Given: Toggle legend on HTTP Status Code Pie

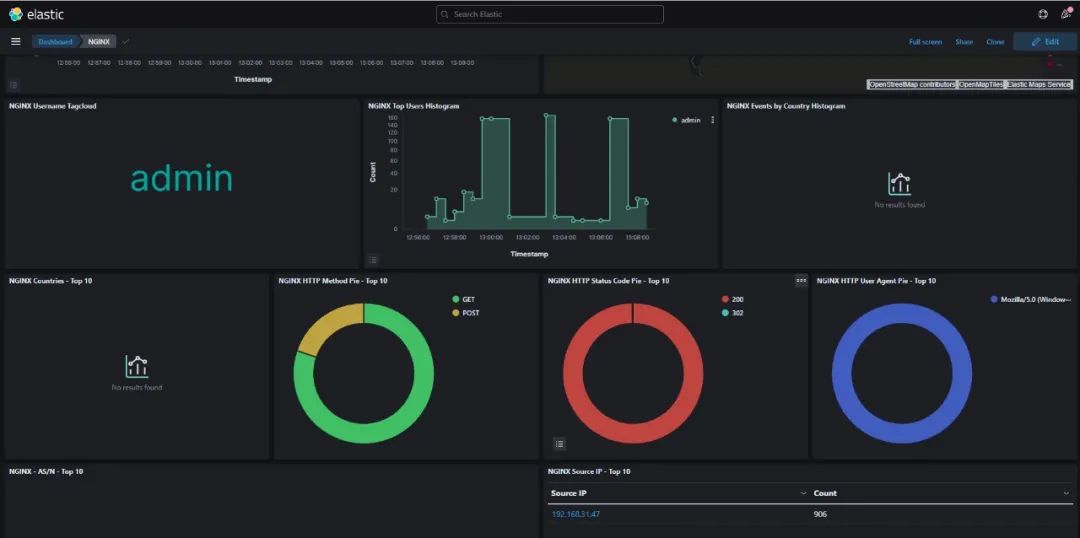Looking at the screenshot, I should pyautogui.click(x=559, y=443).
